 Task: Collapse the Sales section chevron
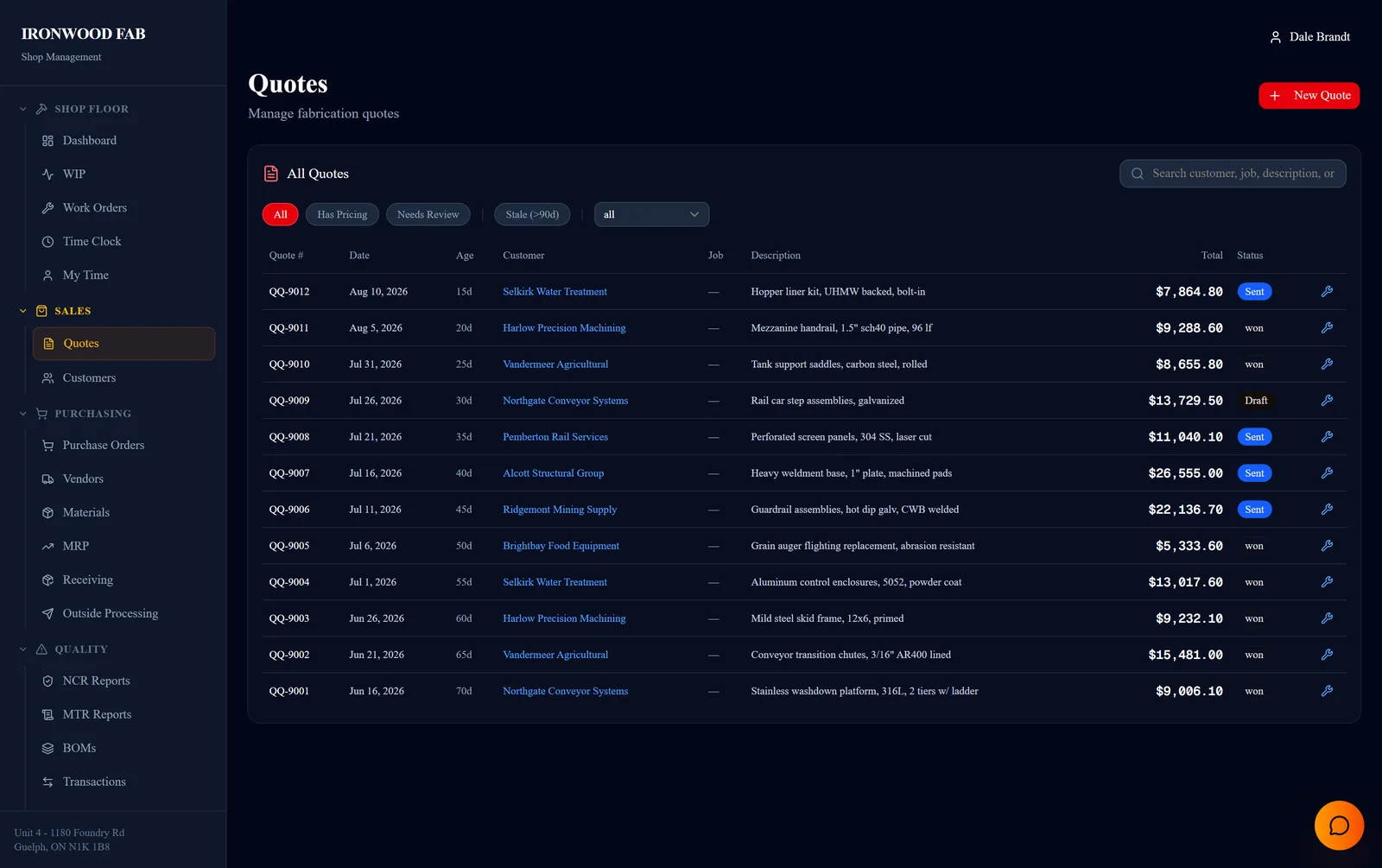23,311
